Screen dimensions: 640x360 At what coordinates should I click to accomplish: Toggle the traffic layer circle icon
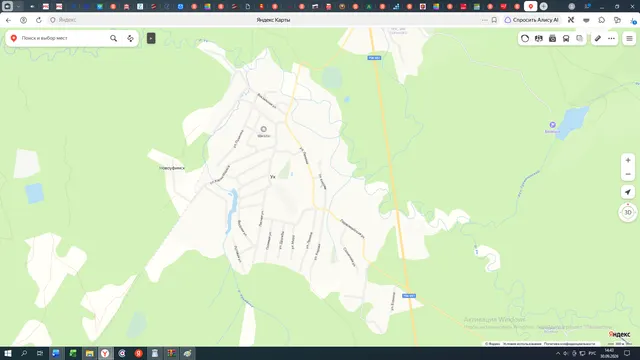525,38
